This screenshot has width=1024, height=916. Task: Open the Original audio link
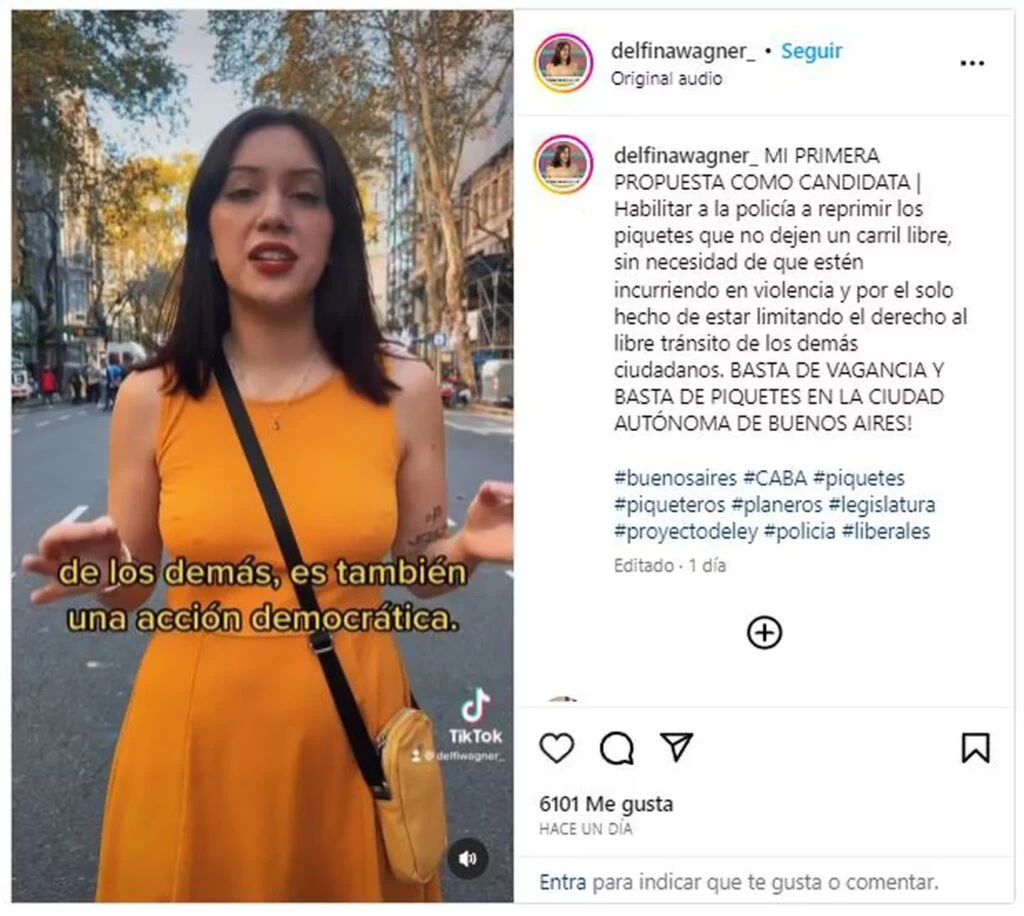tap(666, 78)
